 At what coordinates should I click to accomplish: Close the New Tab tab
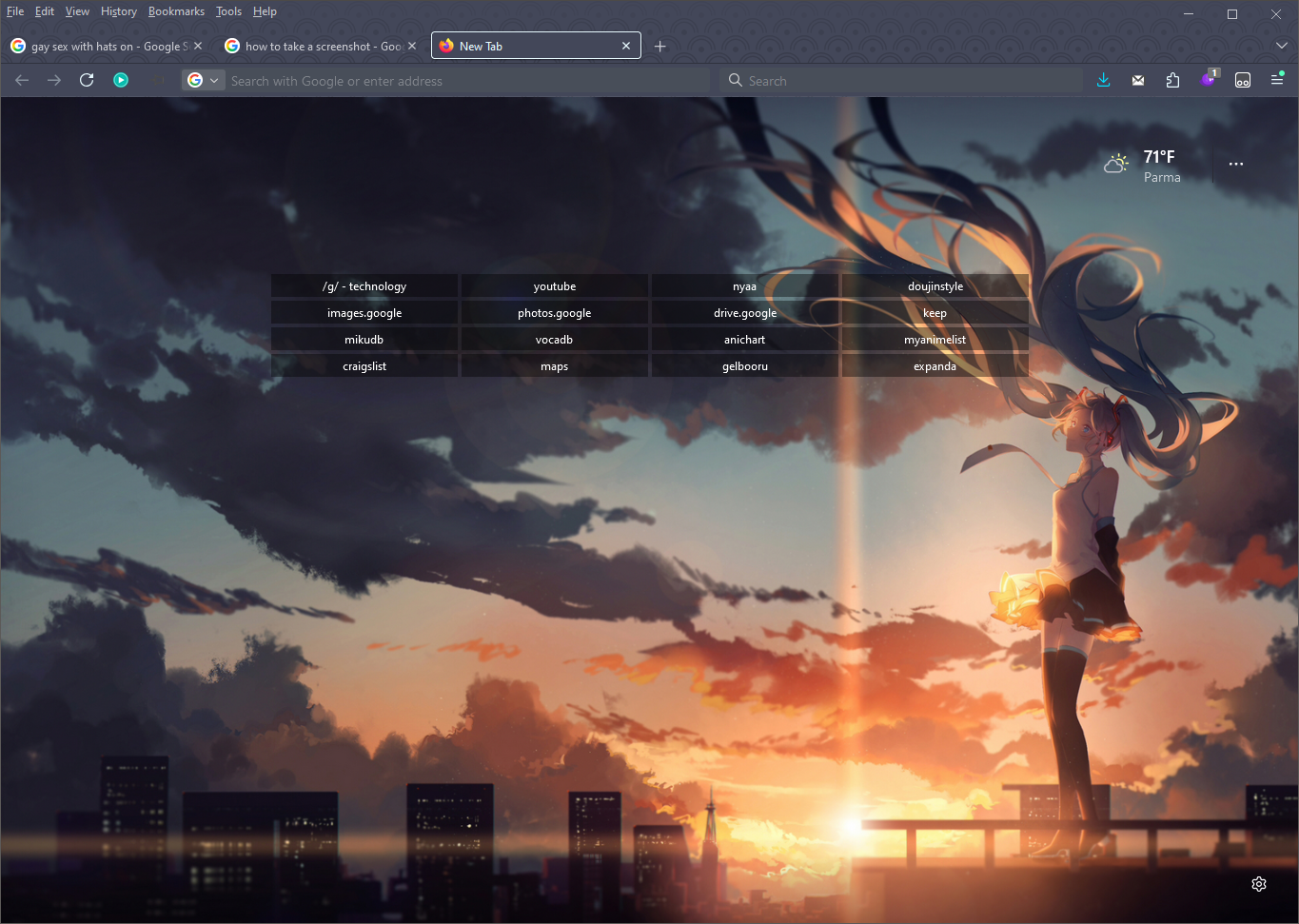626,46
